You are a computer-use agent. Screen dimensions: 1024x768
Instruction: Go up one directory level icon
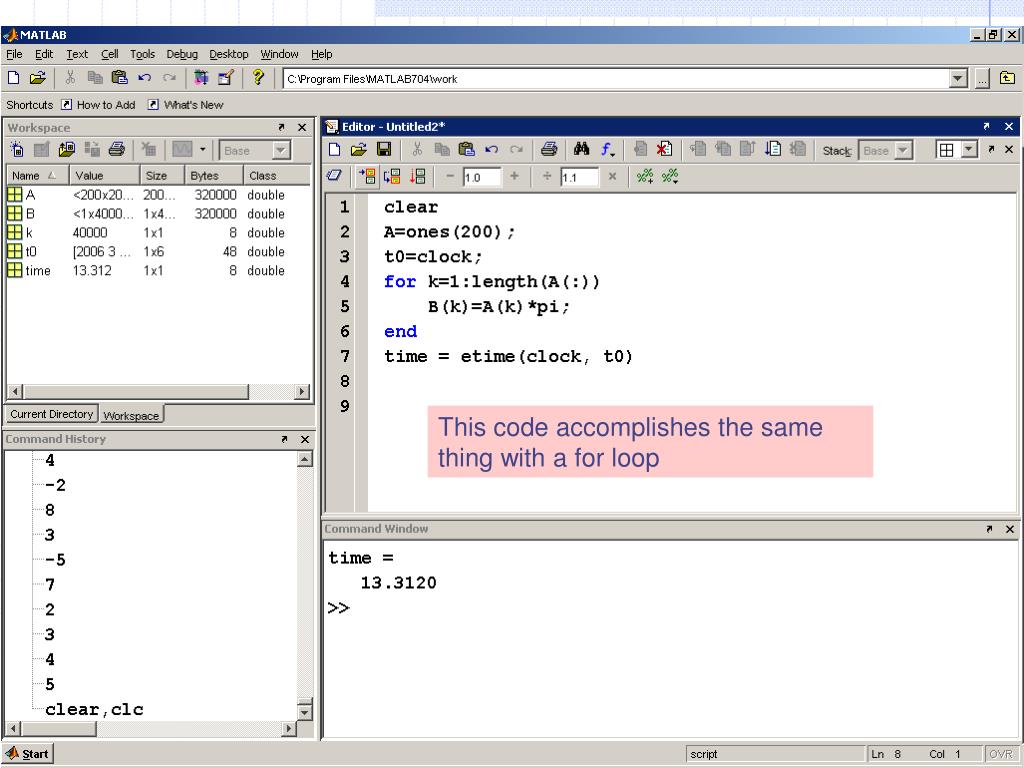[x=1007, y=78]
